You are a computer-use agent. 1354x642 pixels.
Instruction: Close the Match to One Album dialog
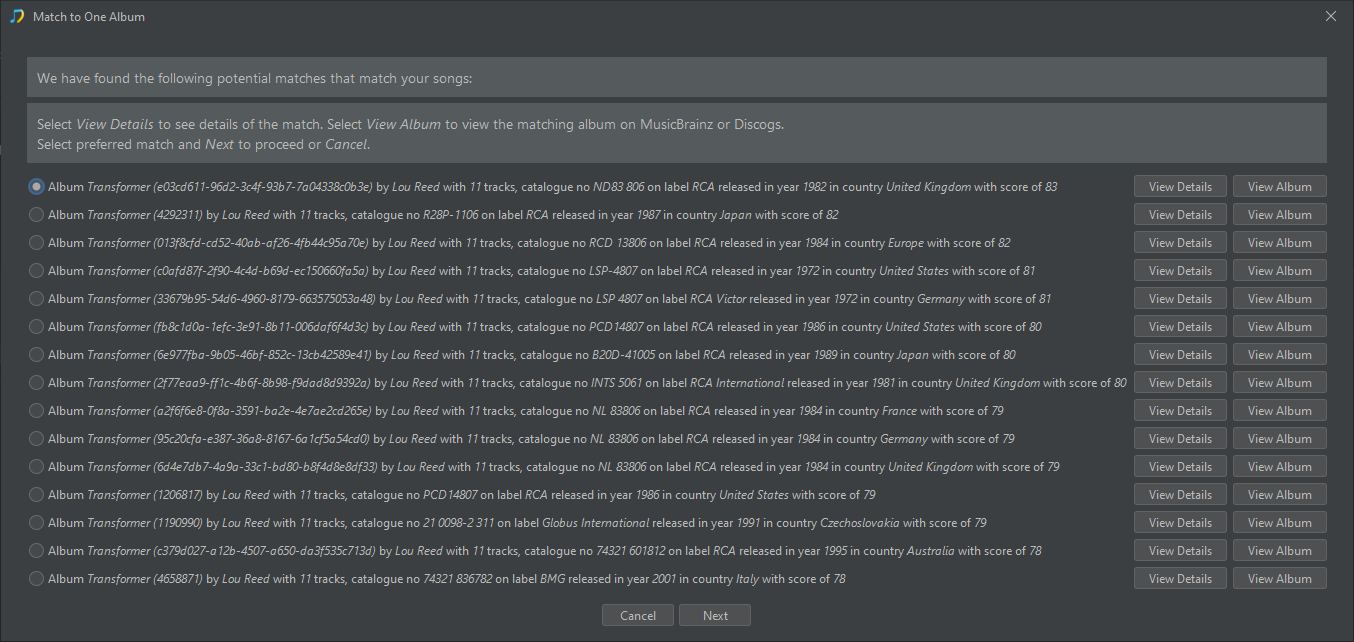[1330, 16]
